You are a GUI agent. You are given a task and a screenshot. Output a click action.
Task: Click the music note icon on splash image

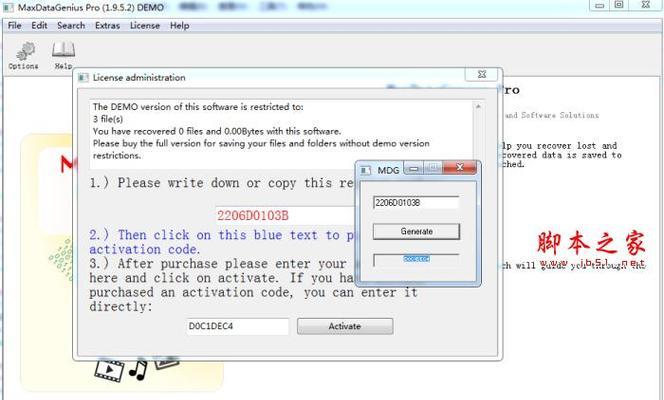click(138, 370)
